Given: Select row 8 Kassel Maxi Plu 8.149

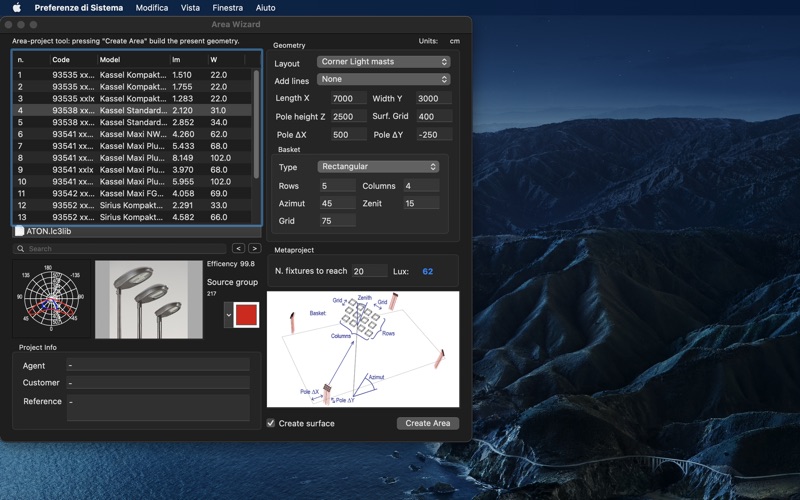Looking at the screenshot, I should click(133, 158).
